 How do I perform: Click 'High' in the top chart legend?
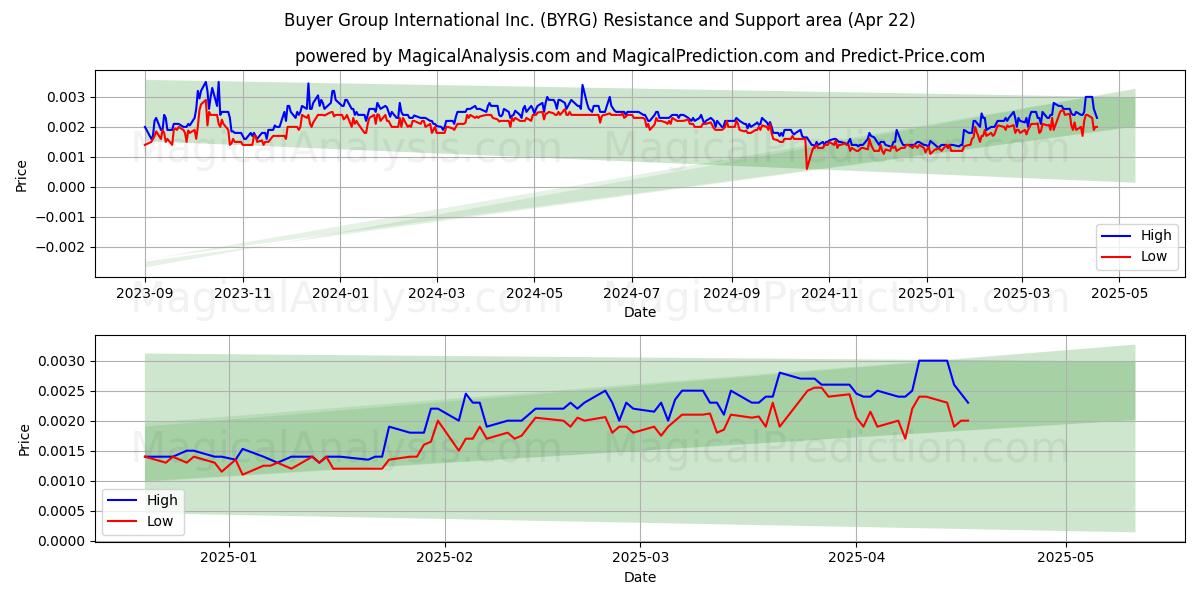[1156, 236]
